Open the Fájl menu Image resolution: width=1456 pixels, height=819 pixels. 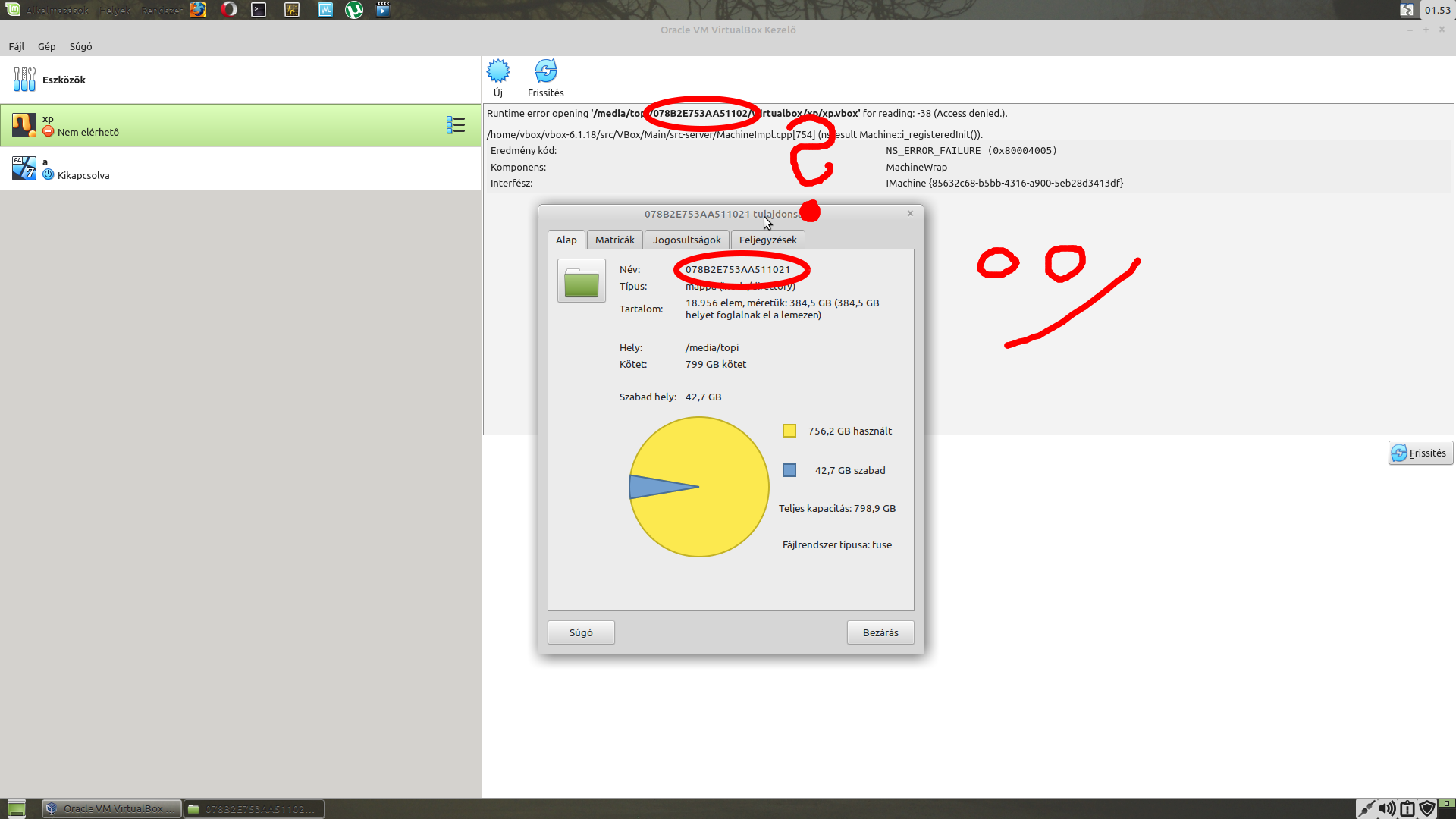pos(16,46)
